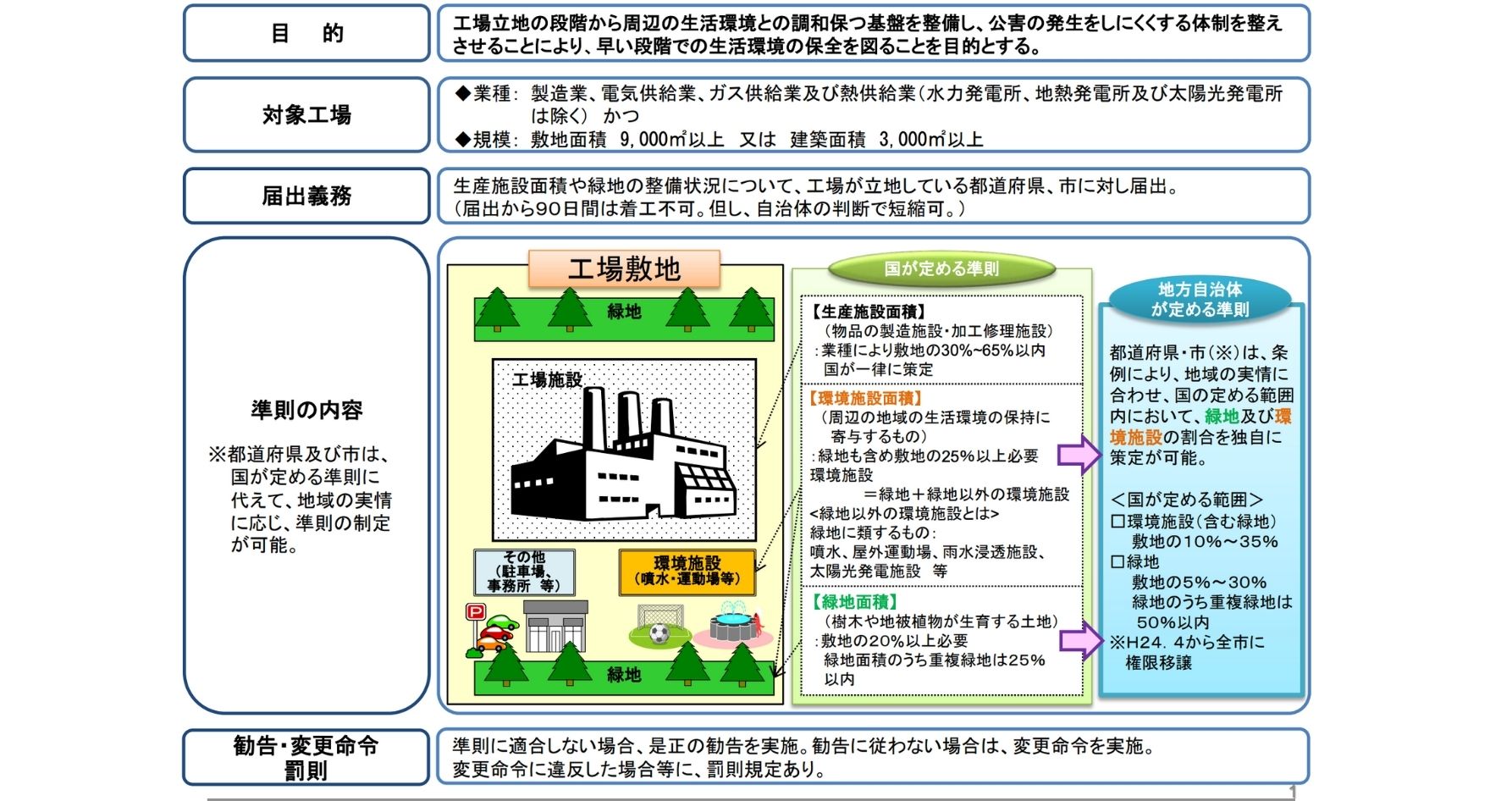Click text 太陽光発電施設 等
Viewport: 1512px width, 801px height.
tap(879, 572)
